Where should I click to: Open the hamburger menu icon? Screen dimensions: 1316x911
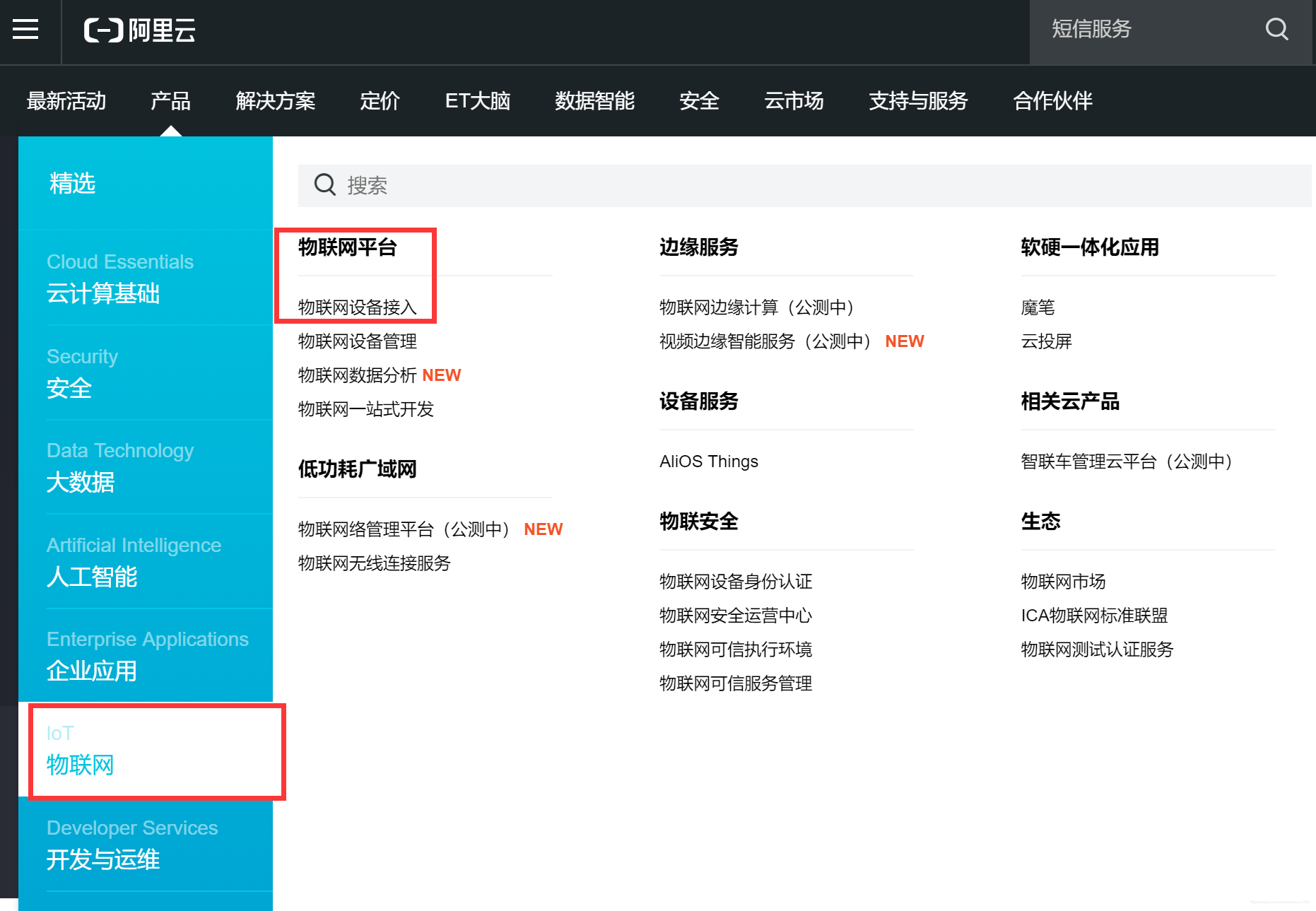click(x=25, y=30)
